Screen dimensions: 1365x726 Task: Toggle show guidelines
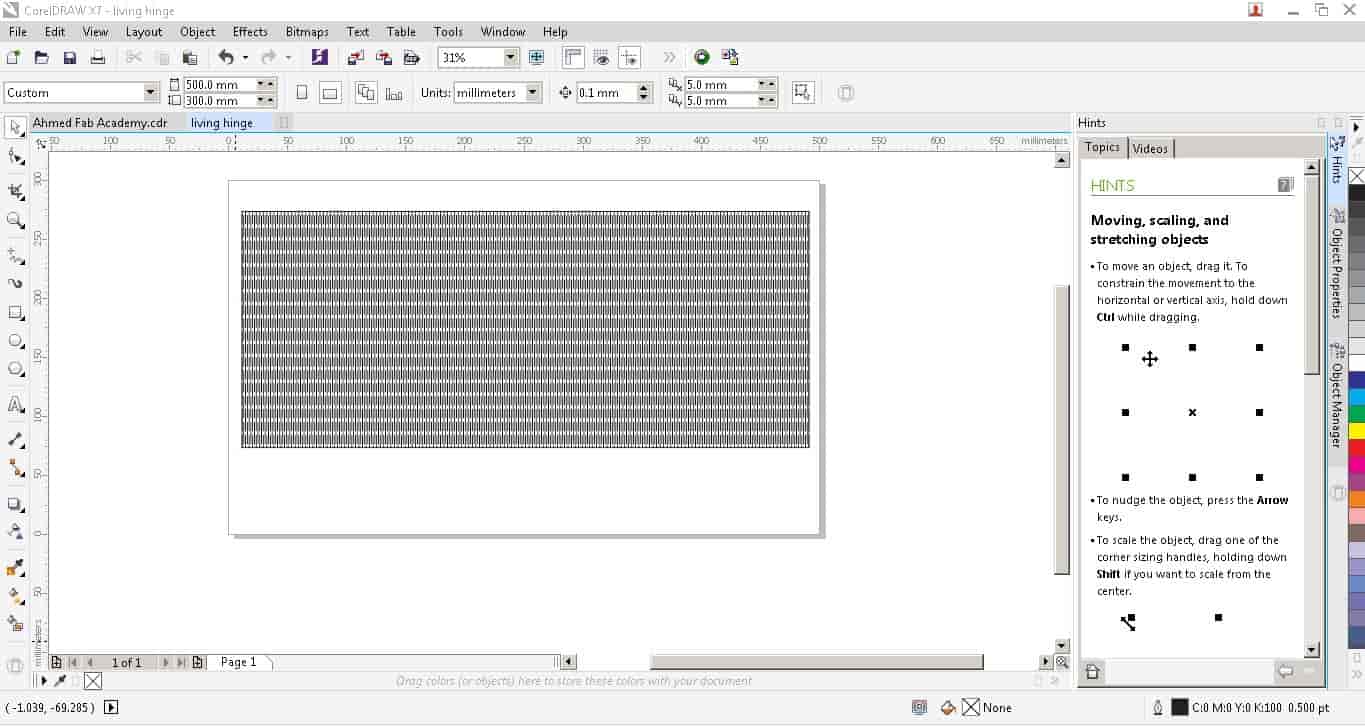pos(629,58)
